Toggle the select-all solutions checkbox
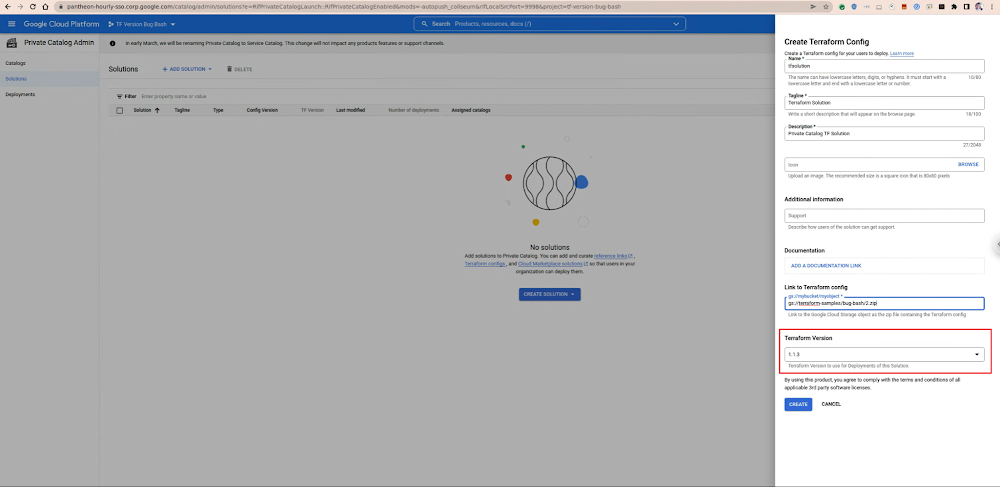 (120, 110)
